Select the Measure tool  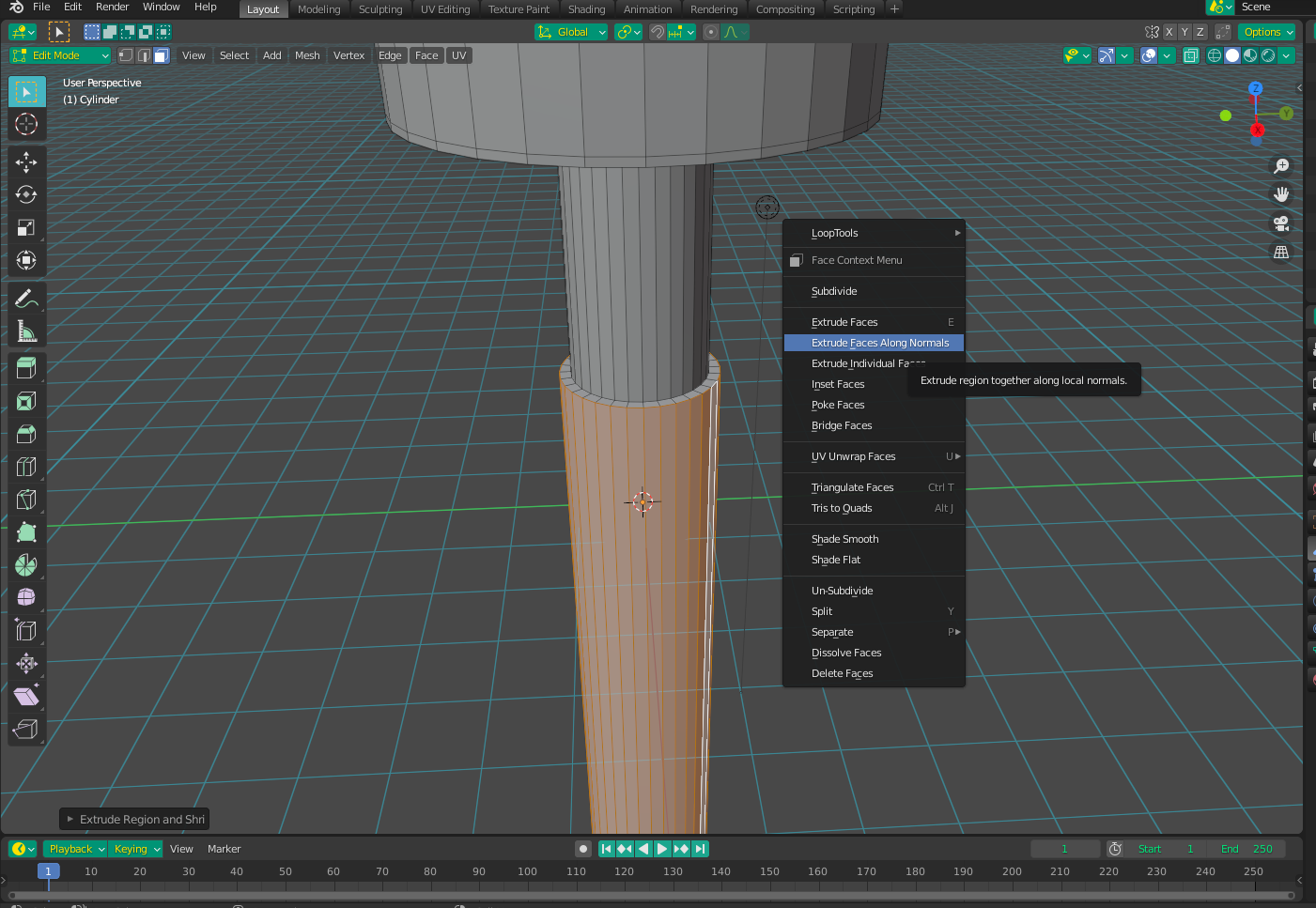coord(26,331)
